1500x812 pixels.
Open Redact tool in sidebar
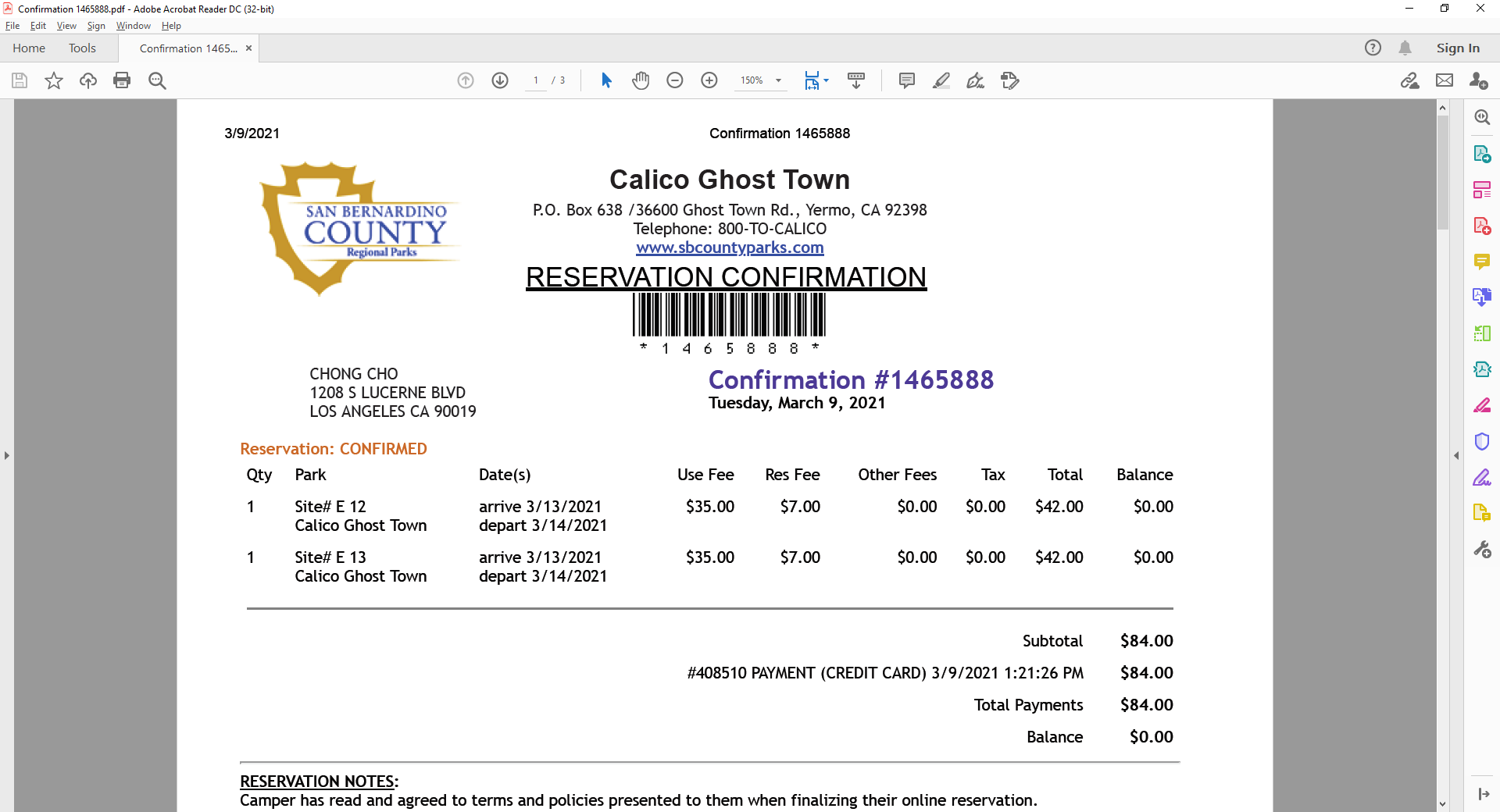[1482, 405]
